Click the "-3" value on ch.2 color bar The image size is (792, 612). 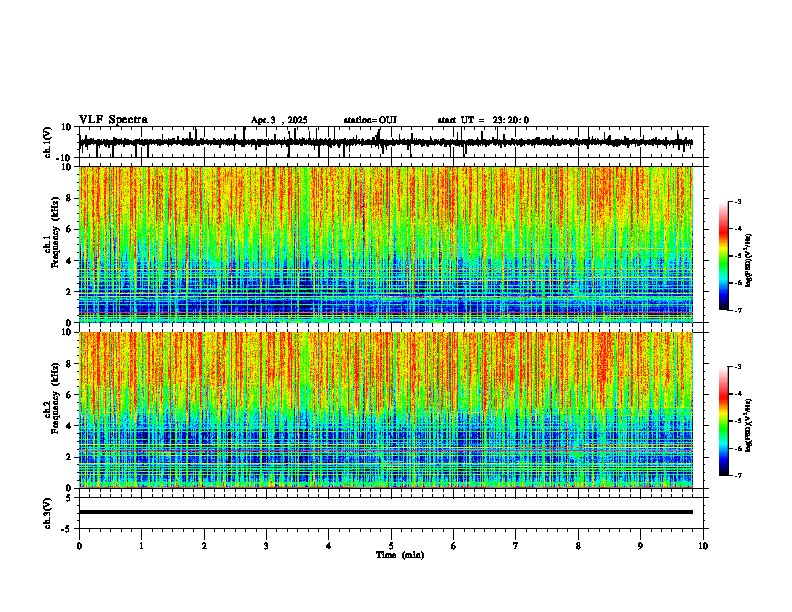[x=737, y=367]
